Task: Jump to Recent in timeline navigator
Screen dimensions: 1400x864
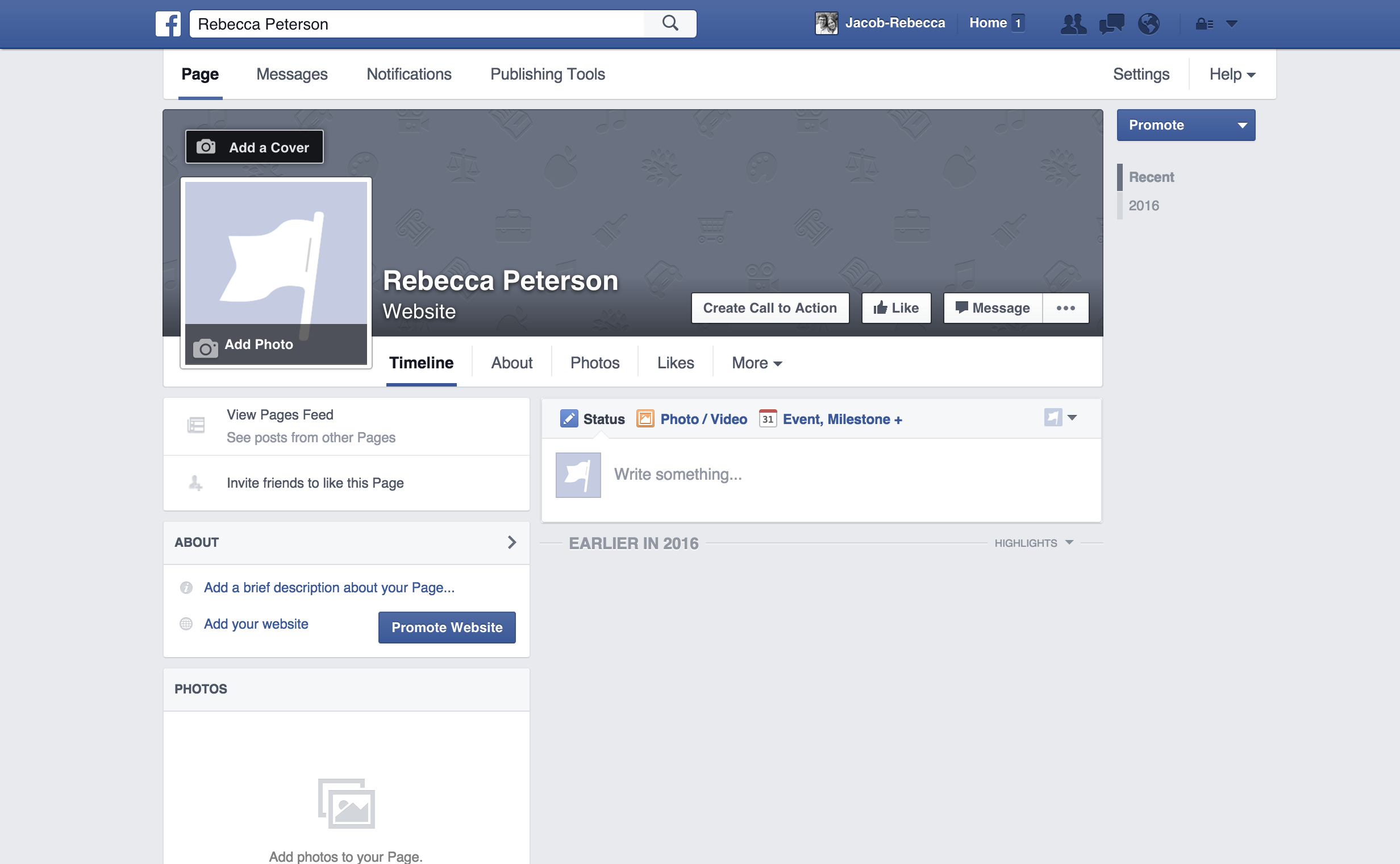Action: pyautogui.click(x=1151, y=177)
